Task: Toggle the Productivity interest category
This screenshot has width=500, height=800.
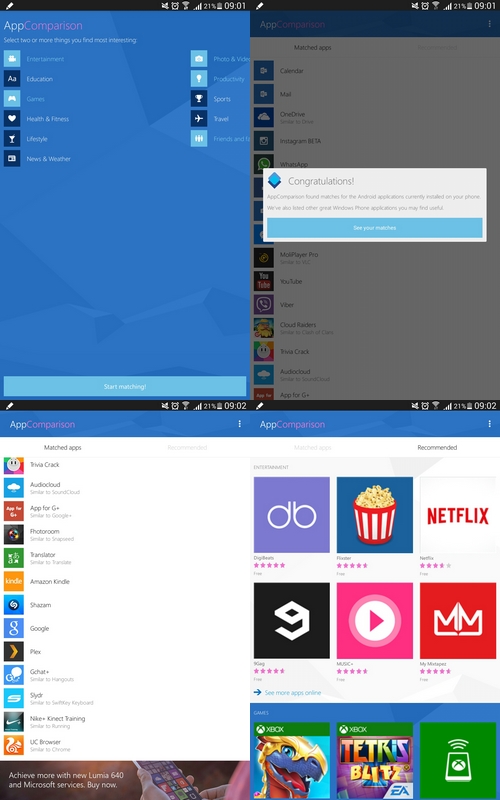Action: click(x=218, y=79)
